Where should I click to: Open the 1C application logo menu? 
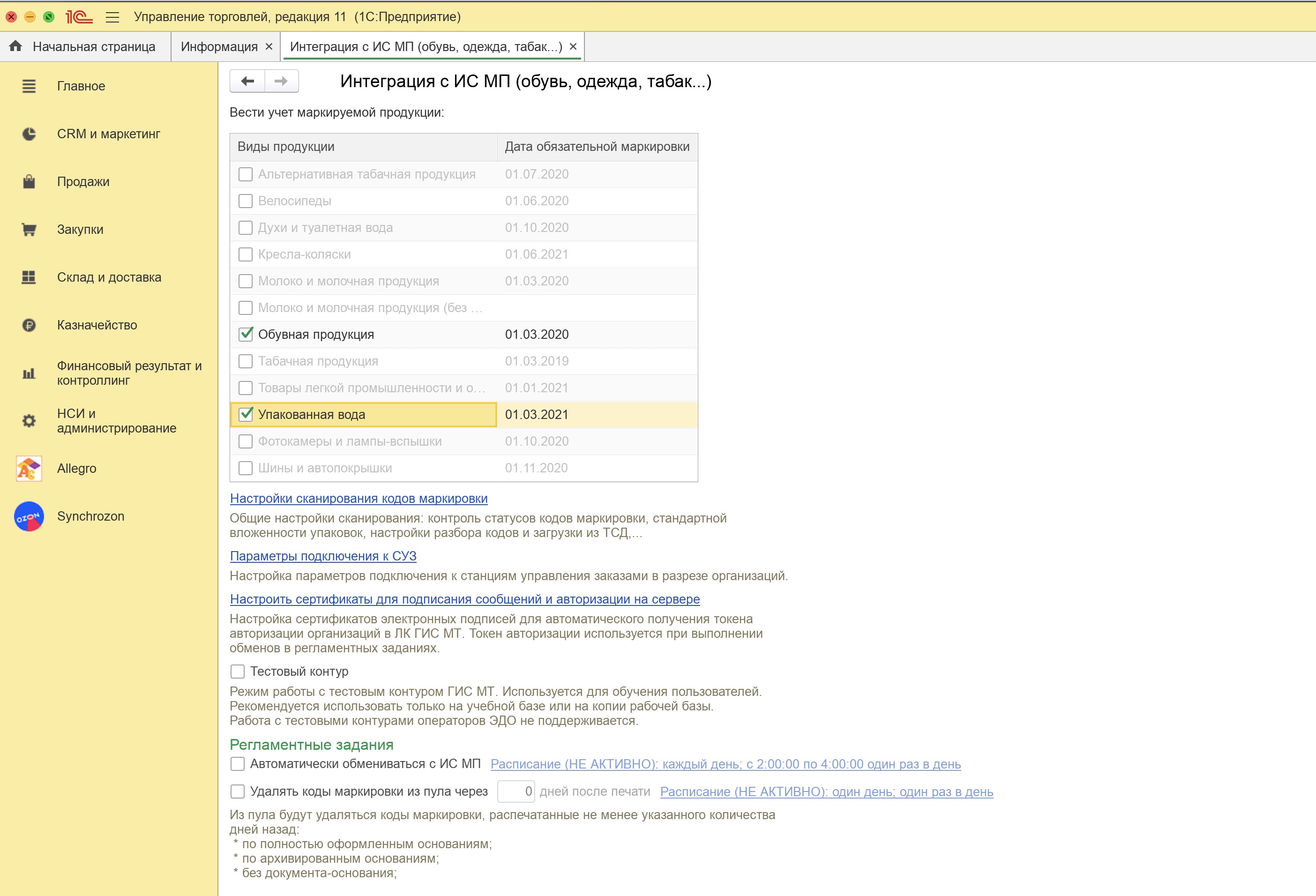point(79,17)
